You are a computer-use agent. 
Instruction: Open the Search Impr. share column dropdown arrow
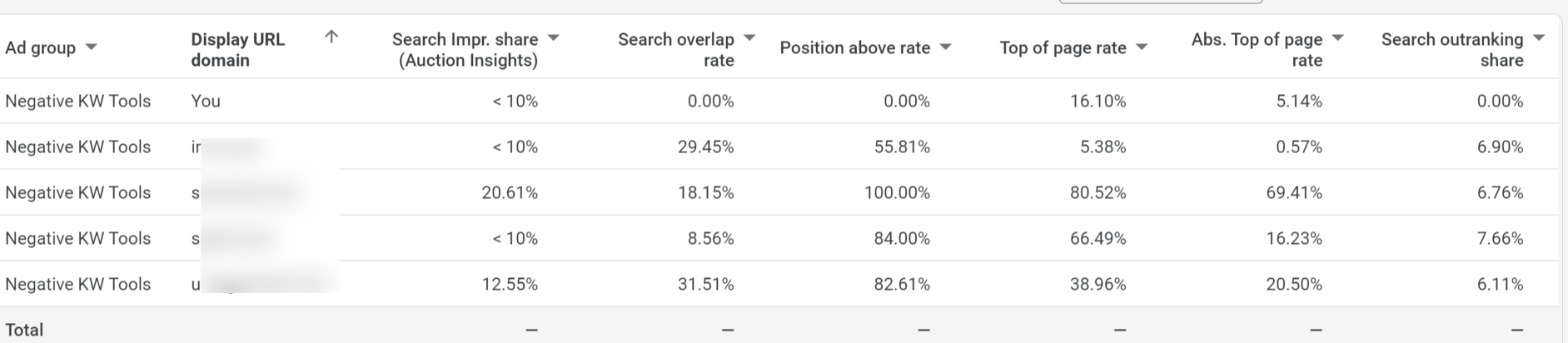tap(554, 38)
